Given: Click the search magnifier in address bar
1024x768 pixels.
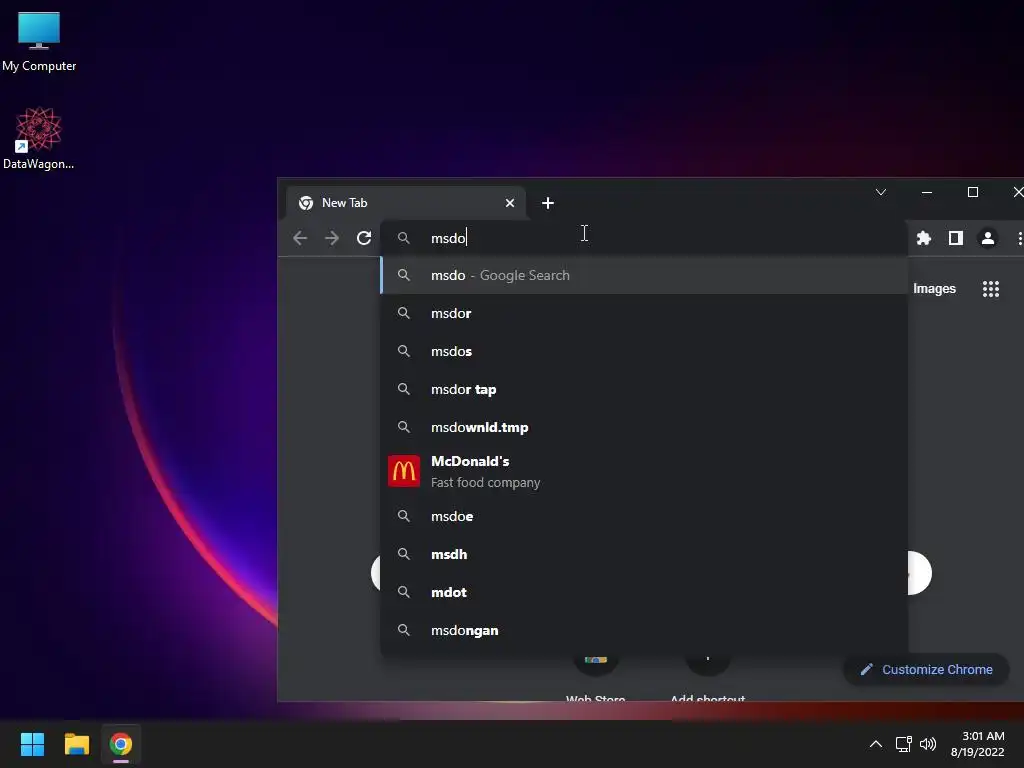Looking at the screenshot, I should coord(404,238).
